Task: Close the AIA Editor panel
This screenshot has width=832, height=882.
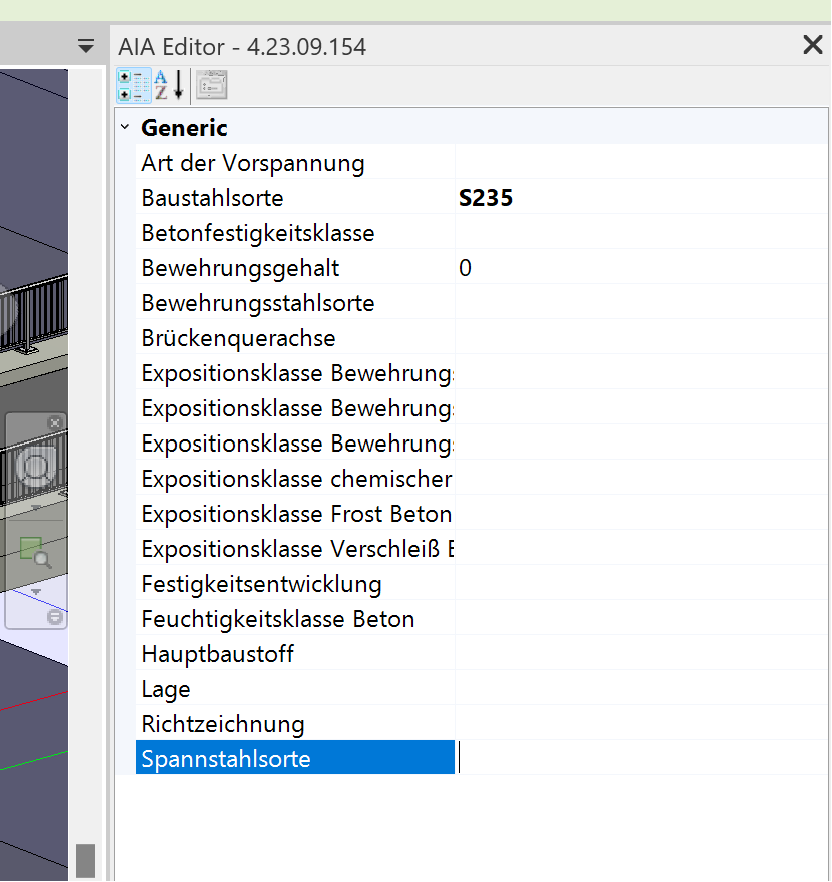Action: pos(812,45)
